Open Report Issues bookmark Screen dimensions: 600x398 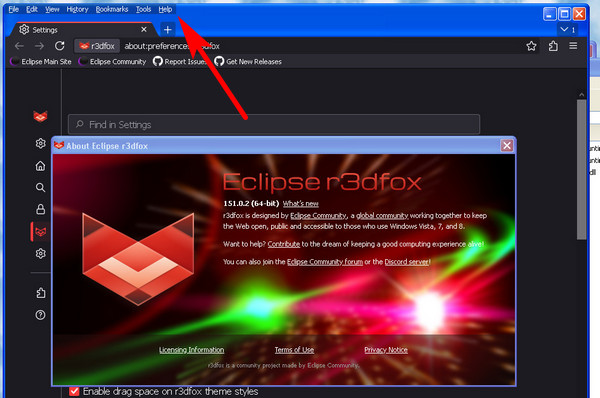(180, 62)
